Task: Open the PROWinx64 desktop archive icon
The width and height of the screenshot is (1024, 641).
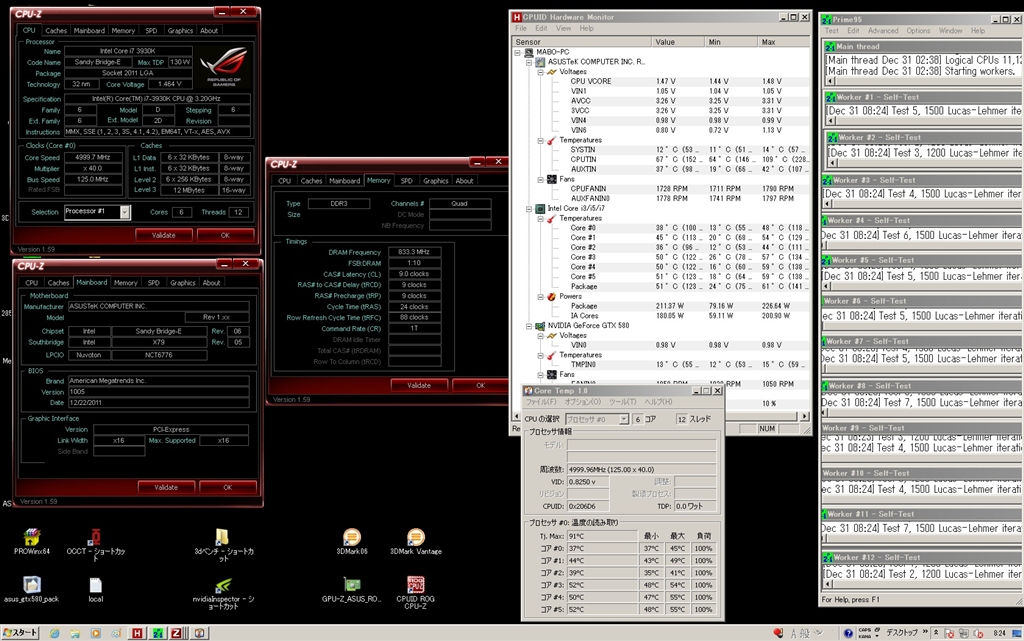Action: click(32, 537)
